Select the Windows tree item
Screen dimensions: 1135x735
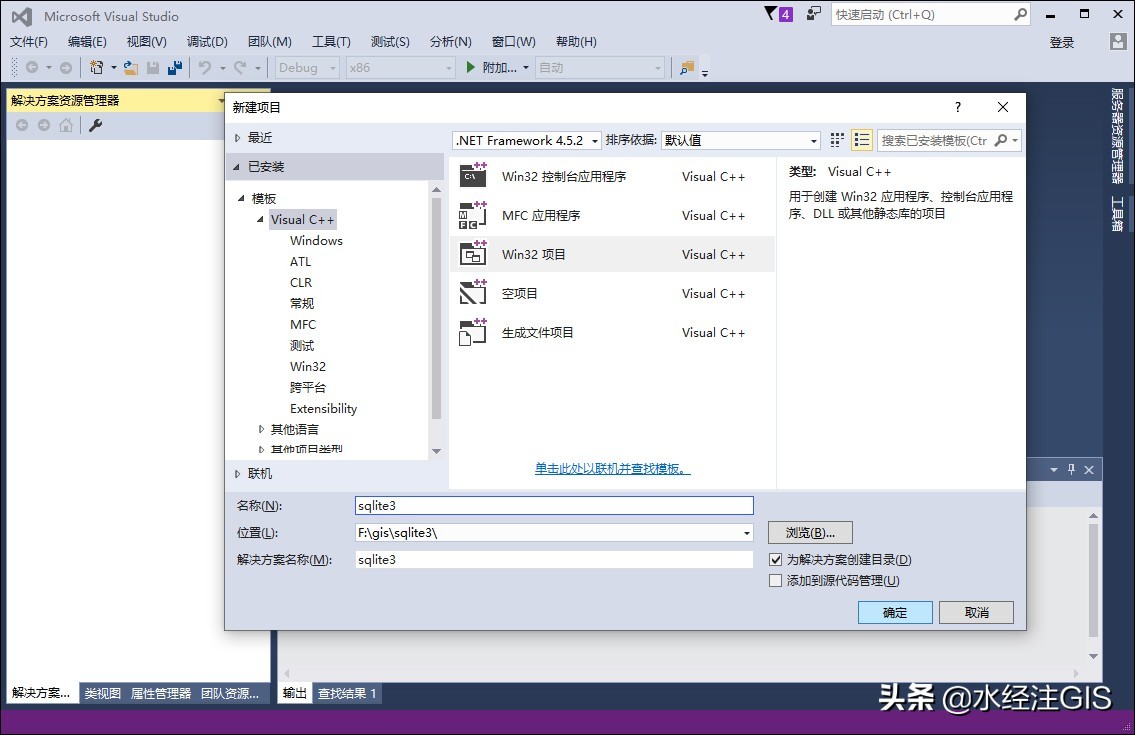[316, 240]
